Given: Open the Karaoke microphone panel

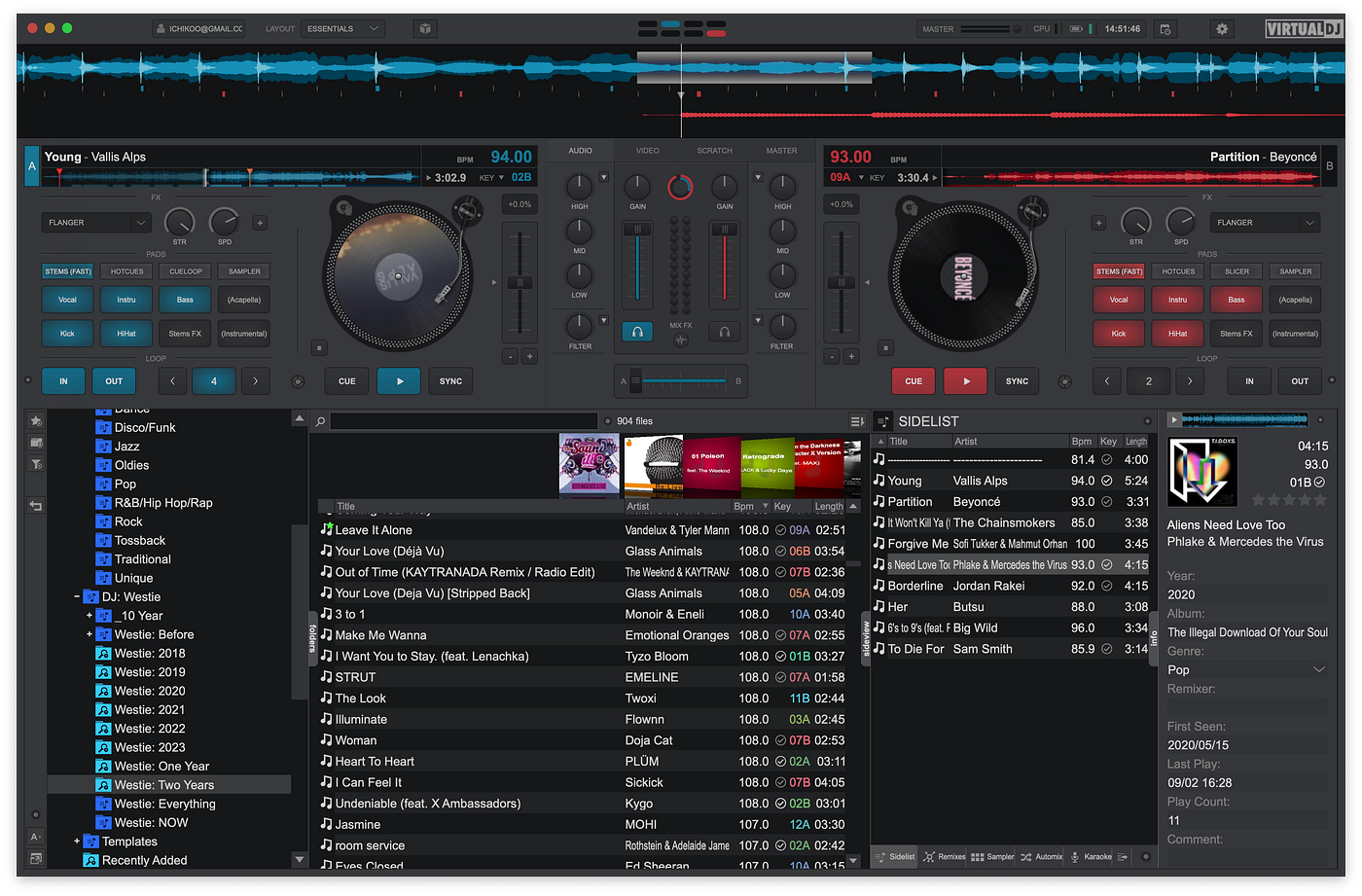Looking at the screenshot, I should pyautogui.click(x=1092, y=856).
